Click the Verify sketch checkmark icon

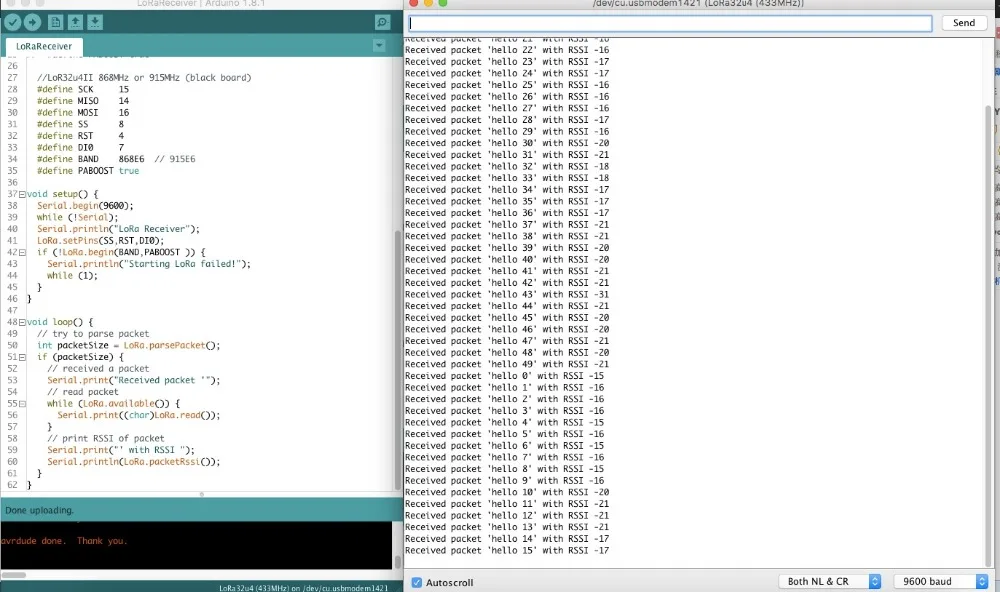[x=12, y=22]
